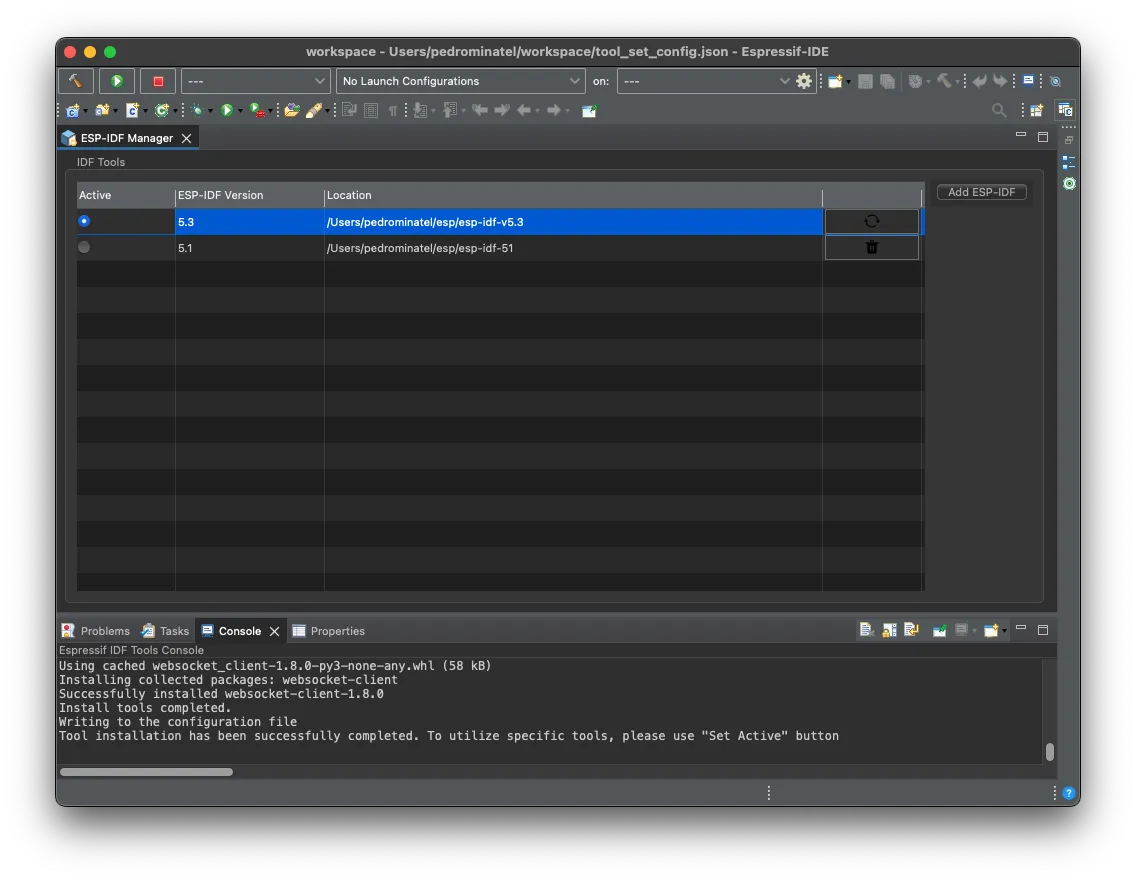Open launch target settings gear
Viewport: 1136px width, 880px height.
(804, 81)
